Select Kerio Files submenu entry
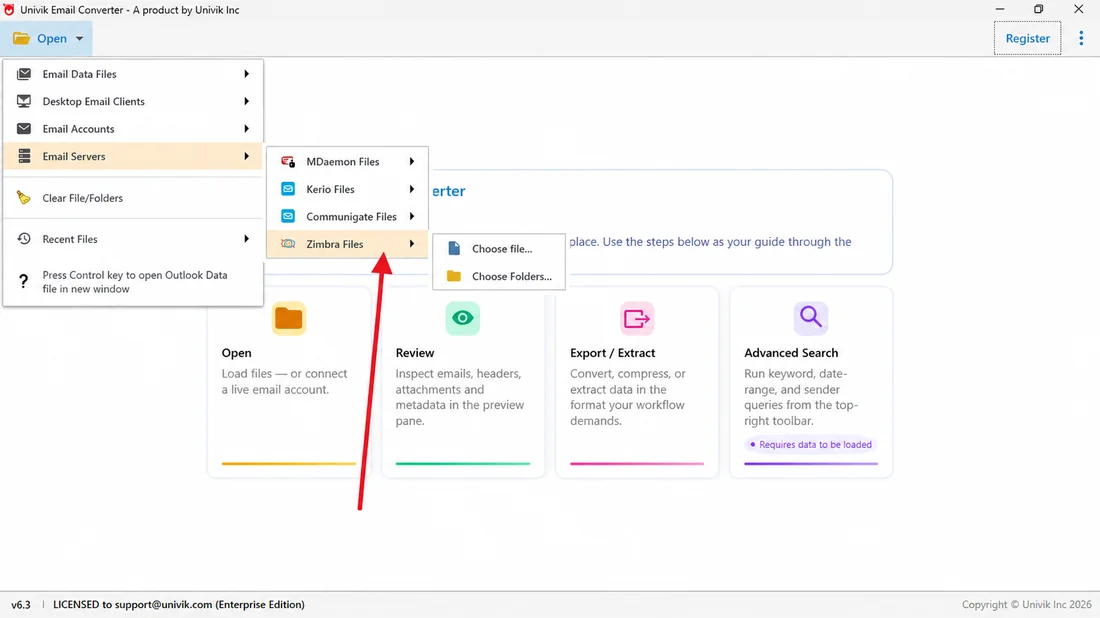Viewport: 1100px width, 618px height. click(x=347, y=189)
